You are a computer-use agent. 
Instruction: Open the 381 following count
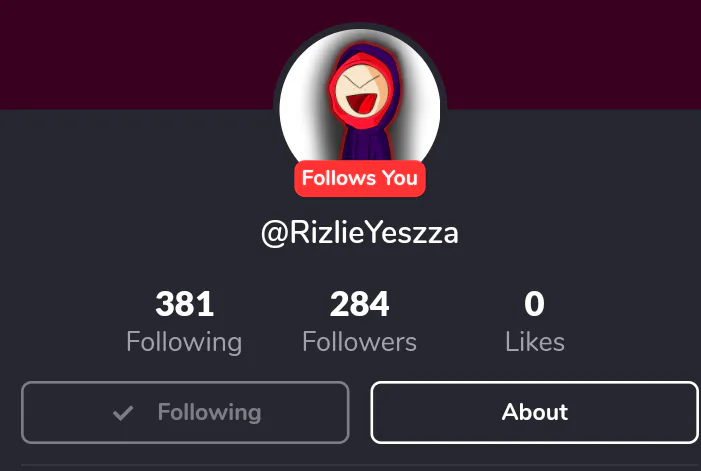tap(184, 304)
